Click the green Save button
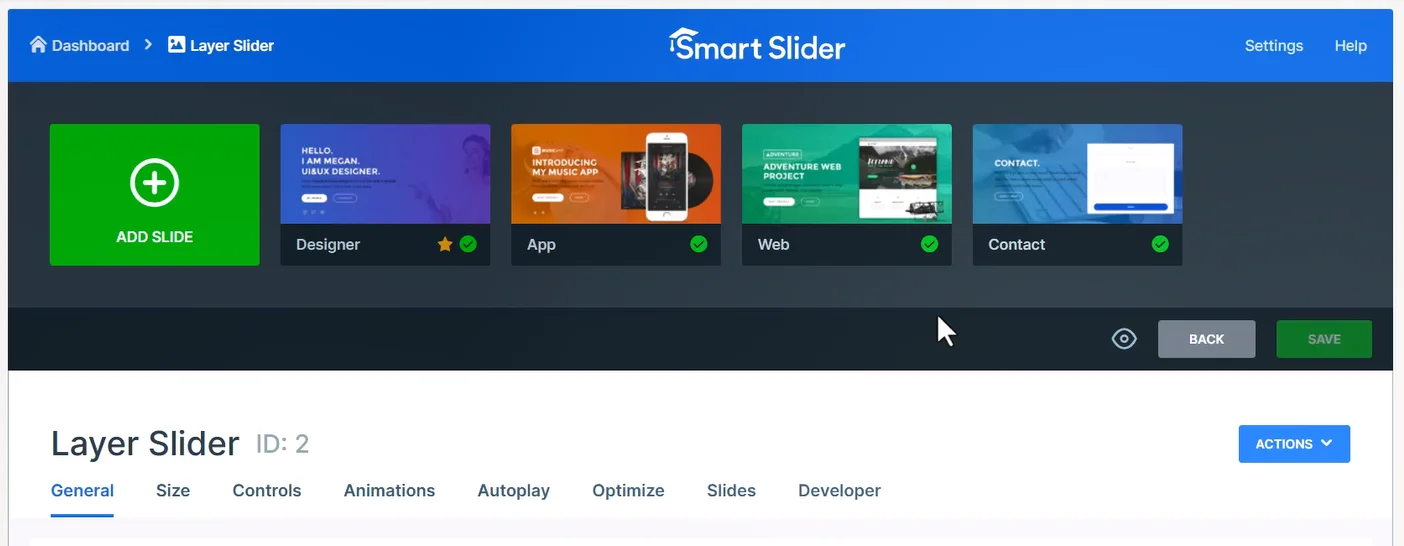Viewport: 1404px width, 546px height. (x=1323, y=339)
